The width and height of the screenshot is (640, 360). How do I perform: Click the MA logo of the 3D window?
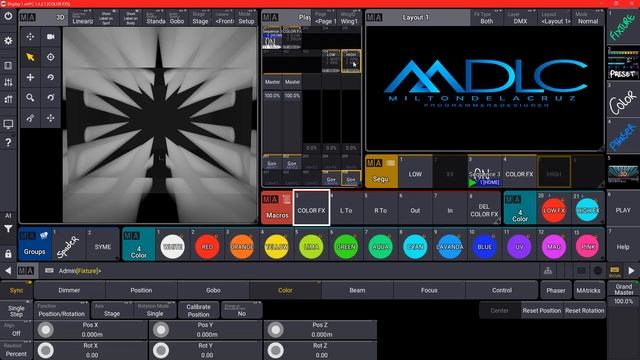(27, 18)
